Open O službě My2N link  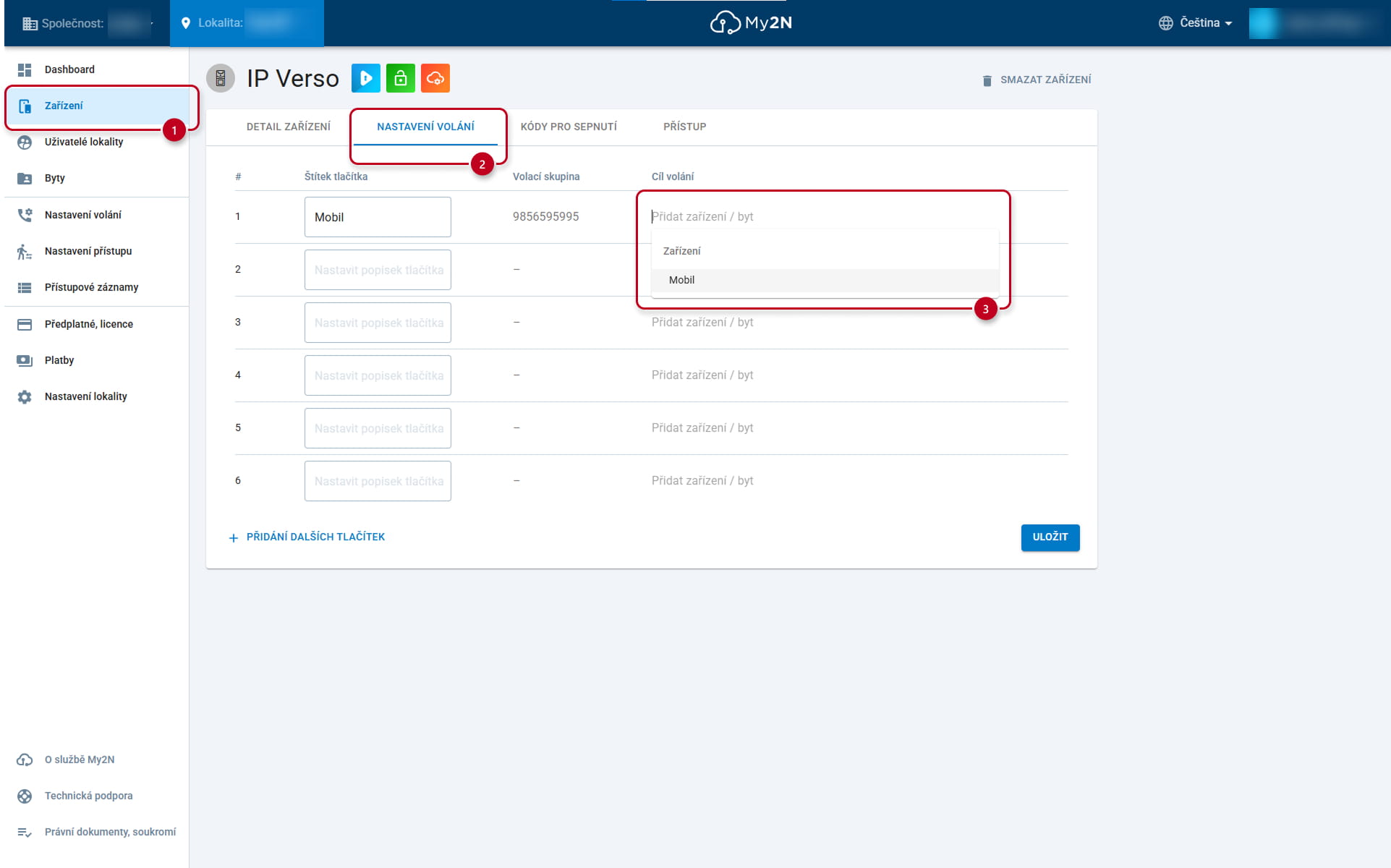pyautogui.click(x=97, y=759)
